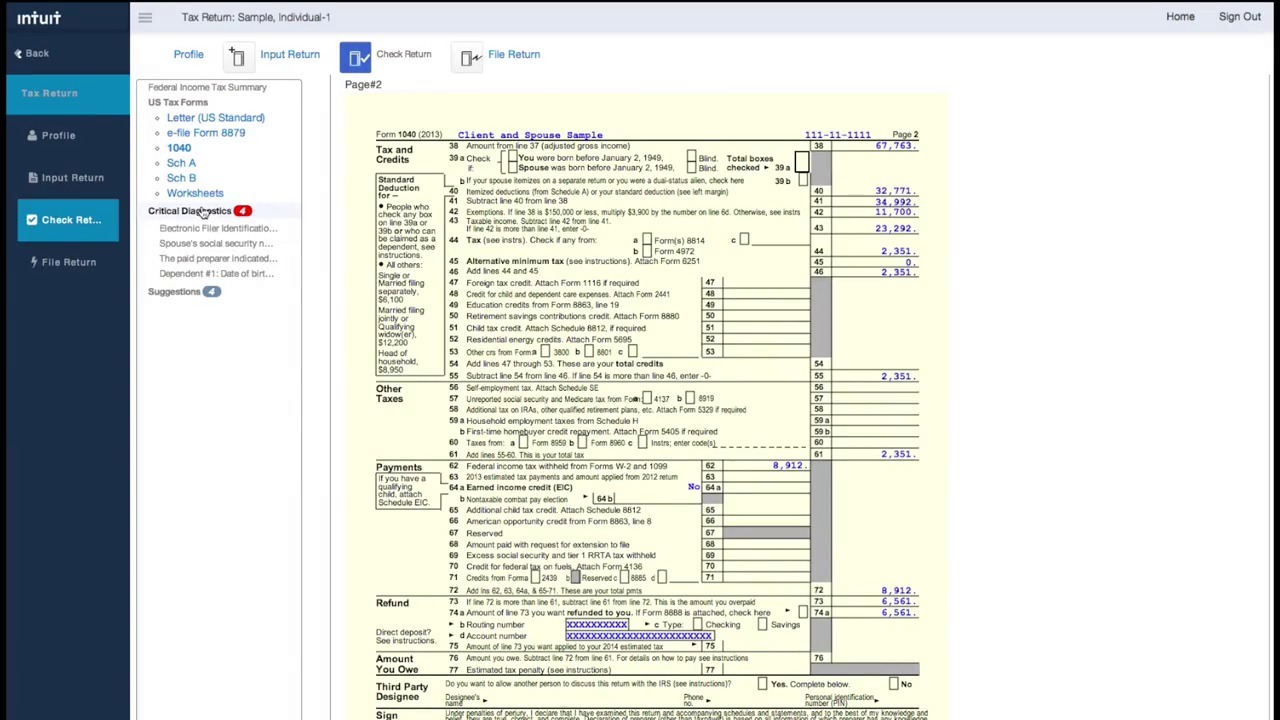The width and height of the screenshot is (1280, 720).
Task: Check Form 4972 box on line 44
Action: click(x=646, y=251)
